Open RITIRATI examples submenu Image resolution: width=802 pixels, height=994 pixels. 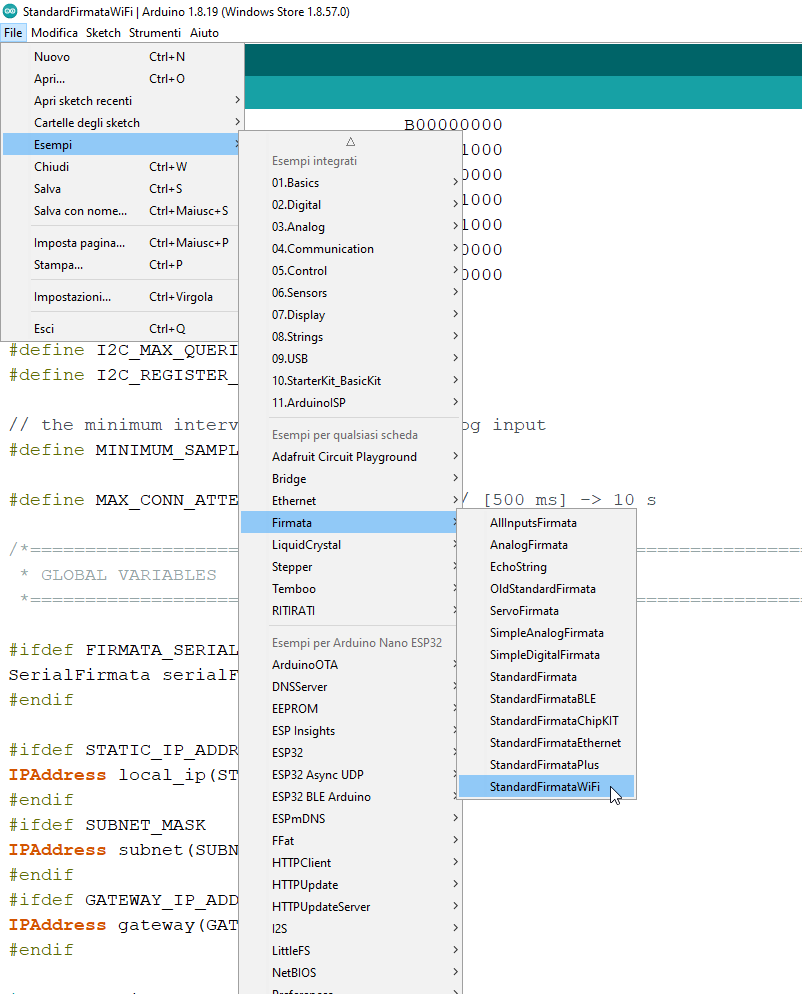pos(351,610)
